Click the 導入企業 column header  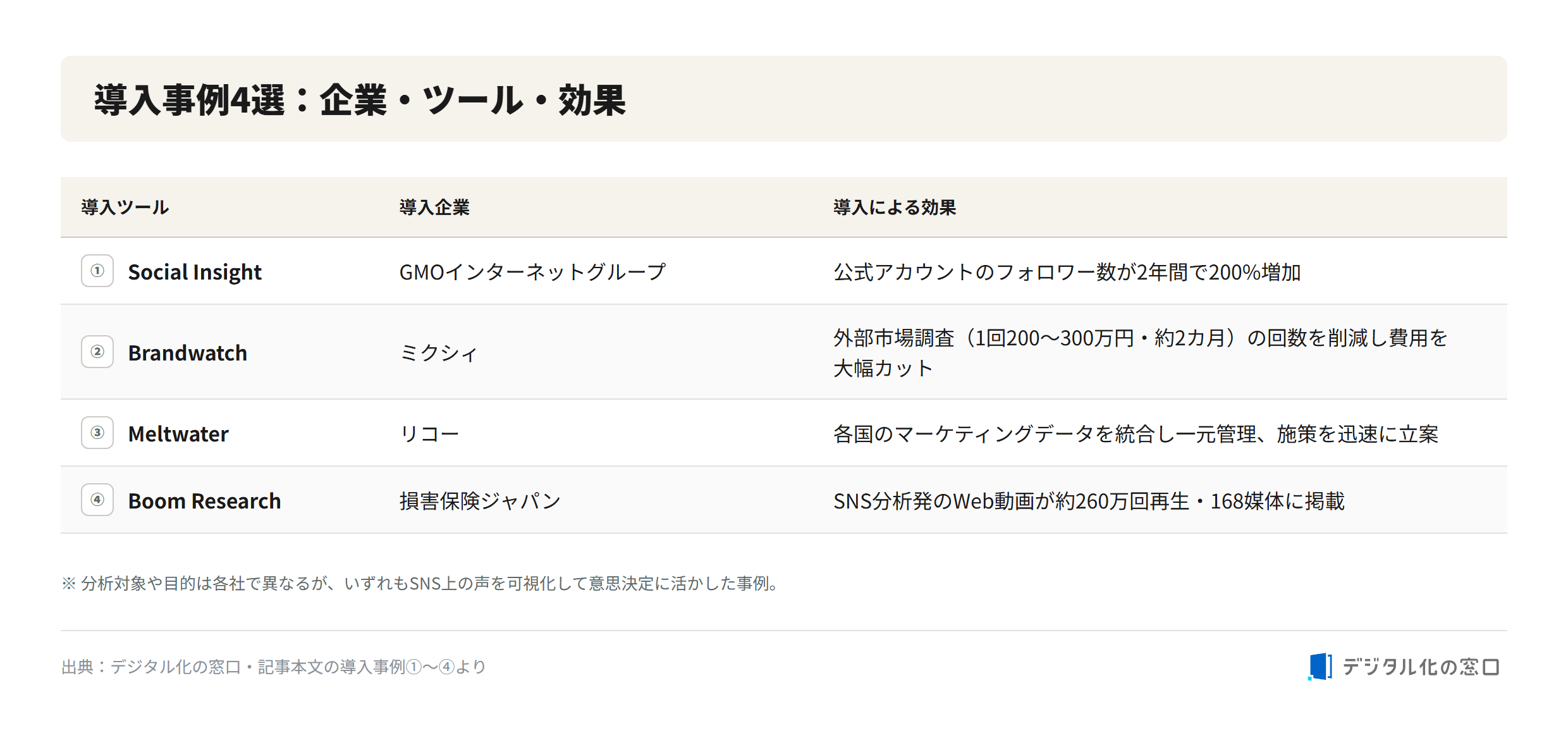pos(434,207)
